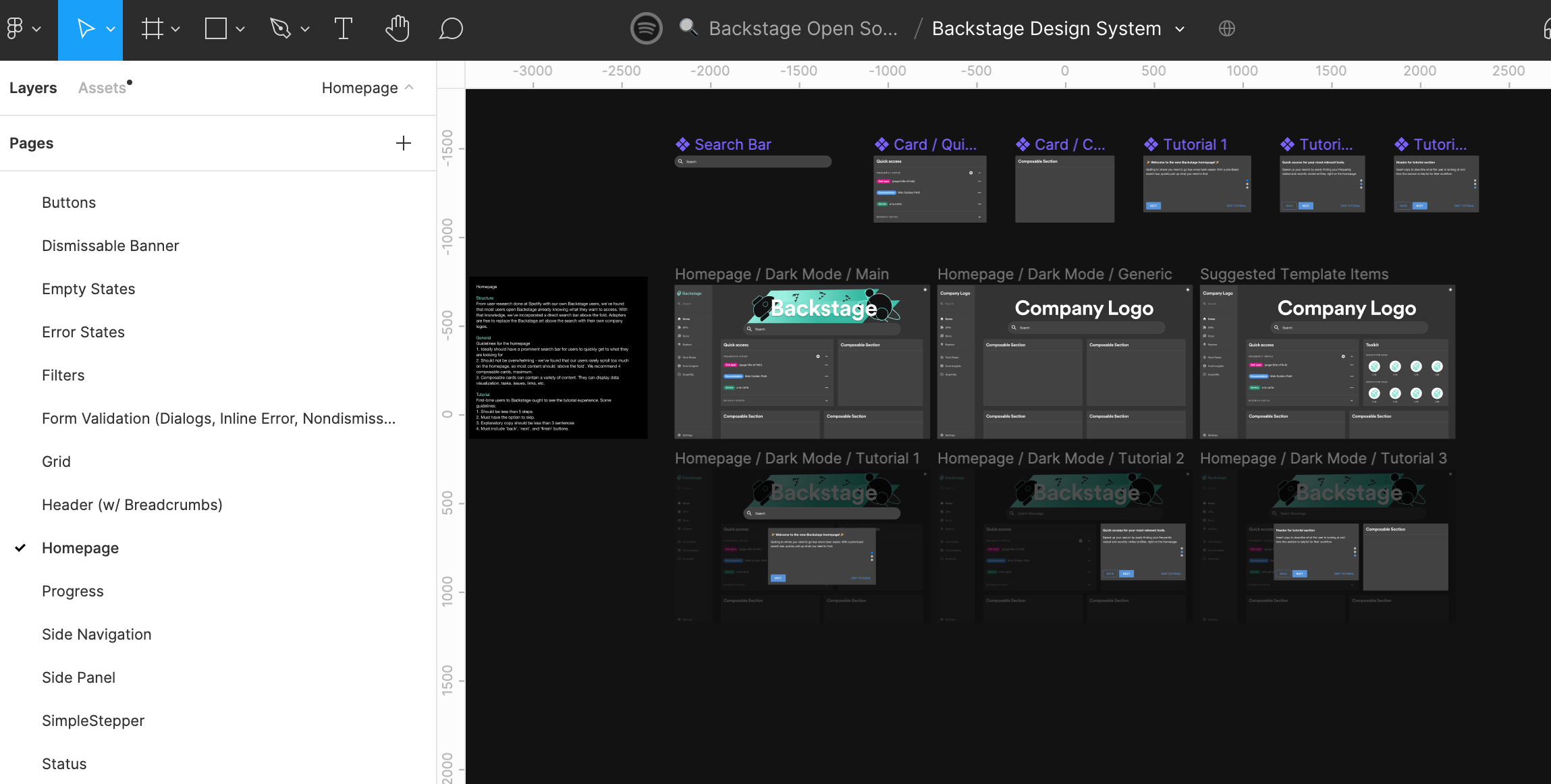Select the Move tool

(x=86, y=28)
